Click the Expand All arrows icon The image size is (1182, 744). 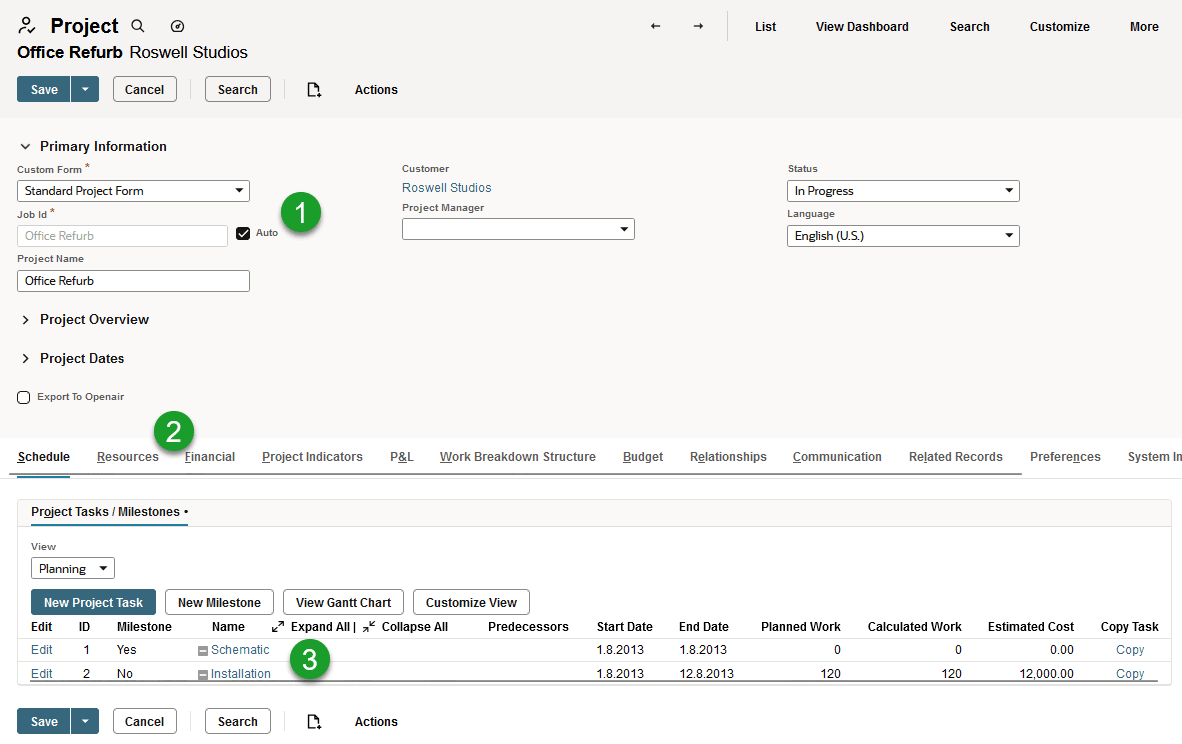(x=278, y=626)
